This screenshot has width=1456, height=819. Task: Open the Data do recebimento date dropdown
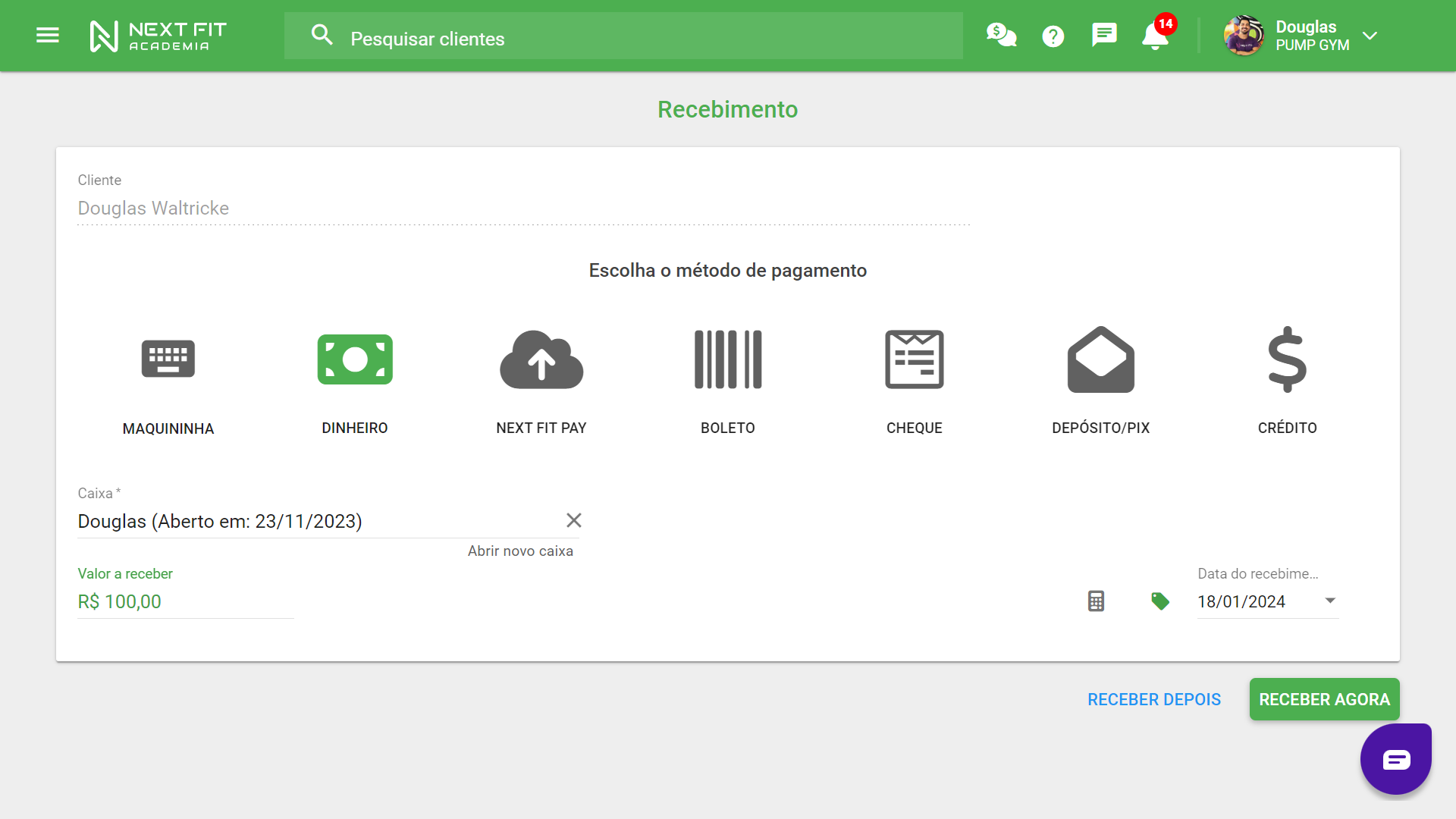[x=1329, y=601]
